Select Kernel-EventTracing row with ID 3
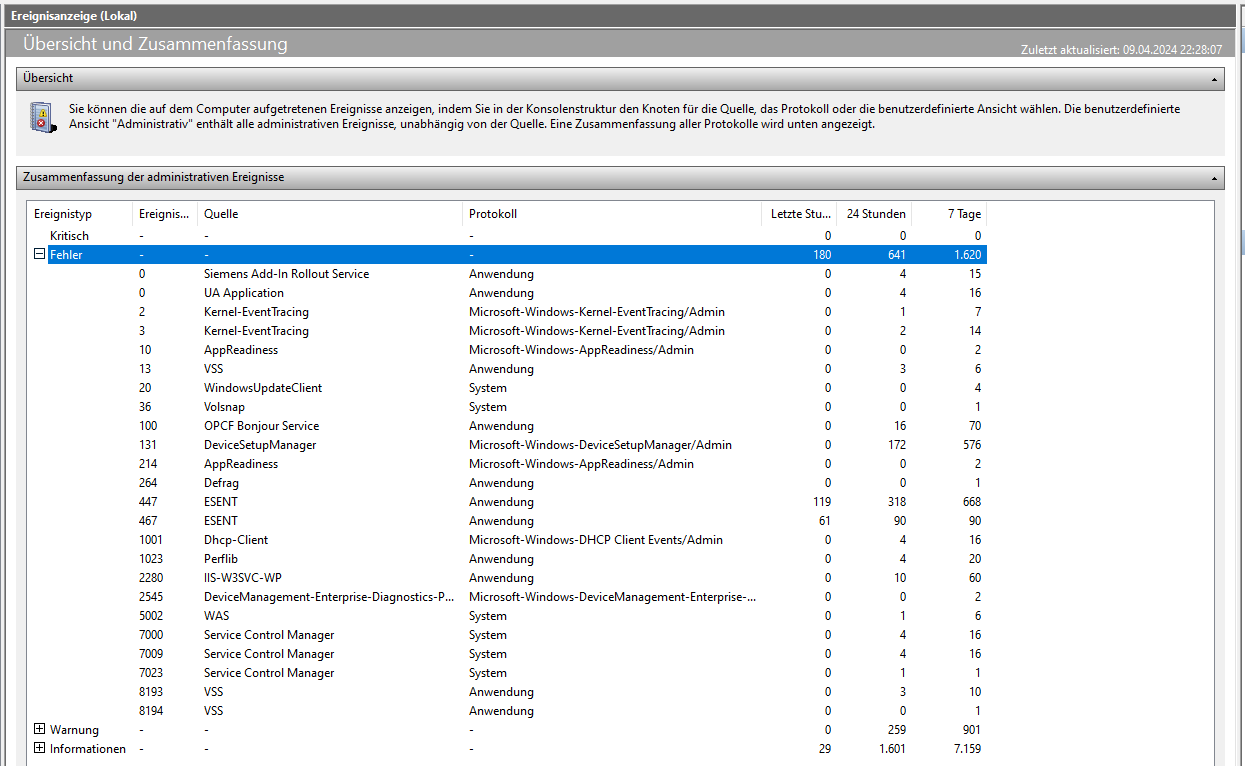The image size is (1245, 766). point(508,331)
